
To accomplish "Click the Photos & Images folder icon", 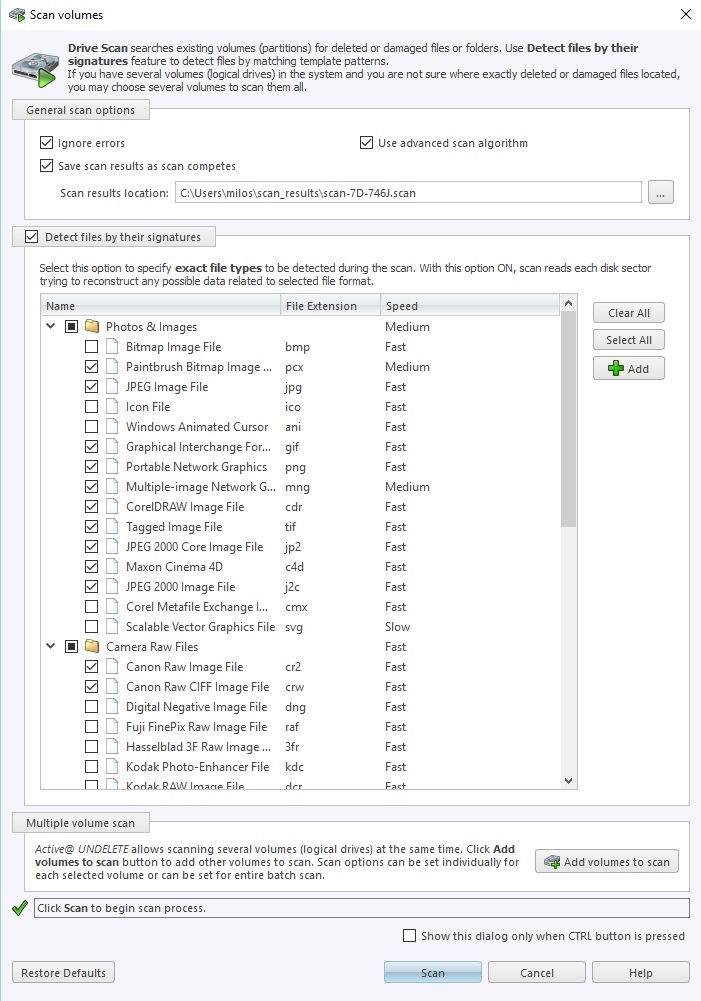I will click(x=93, y=327).
